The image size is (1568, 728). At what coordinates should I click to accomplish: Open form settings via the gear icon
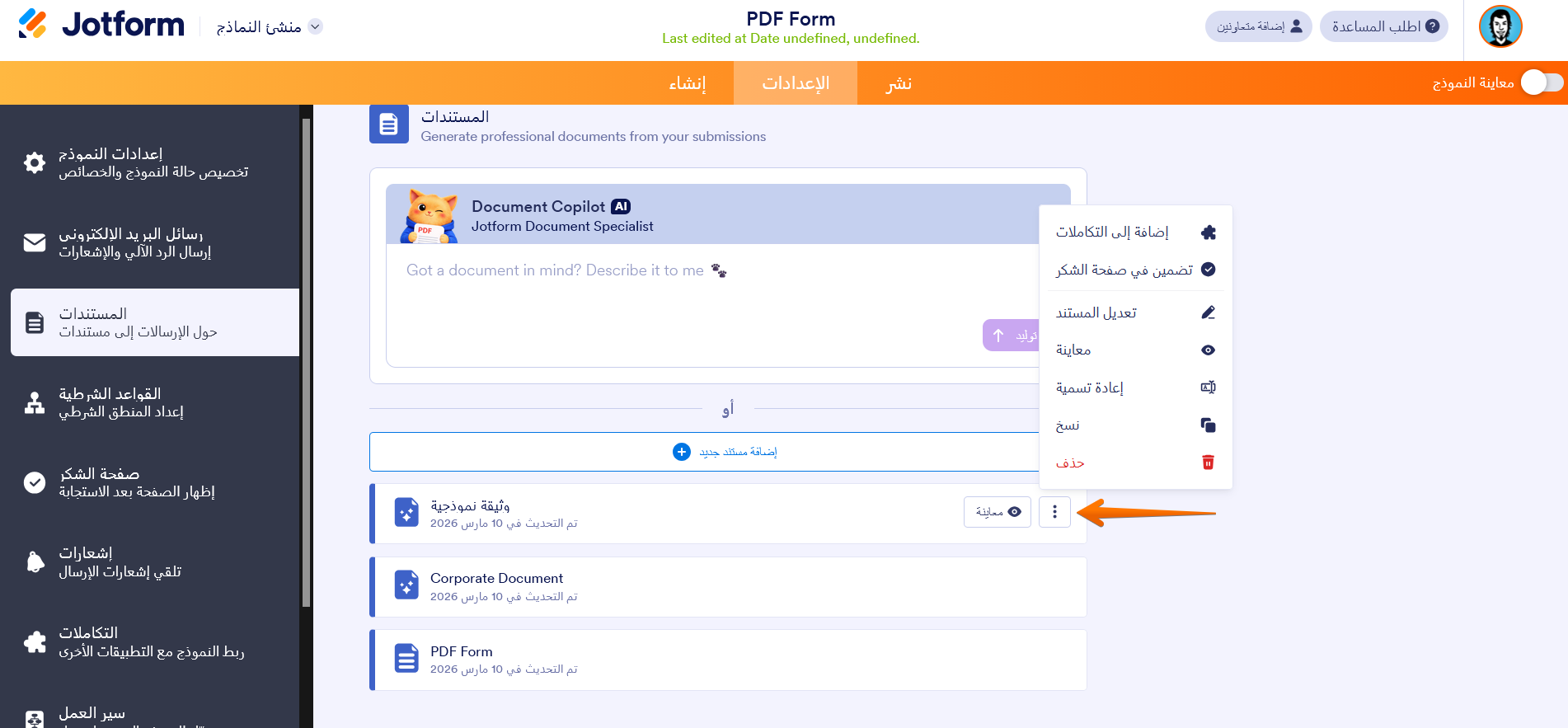pos(34,162)
